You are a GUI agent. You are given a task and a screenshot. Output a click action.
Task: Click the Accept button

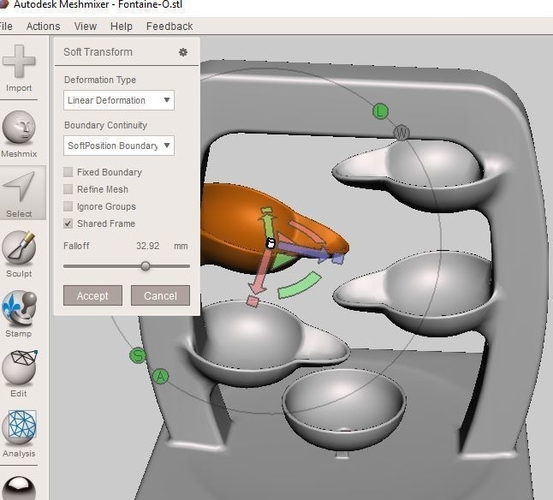click(x=93, y=295)
